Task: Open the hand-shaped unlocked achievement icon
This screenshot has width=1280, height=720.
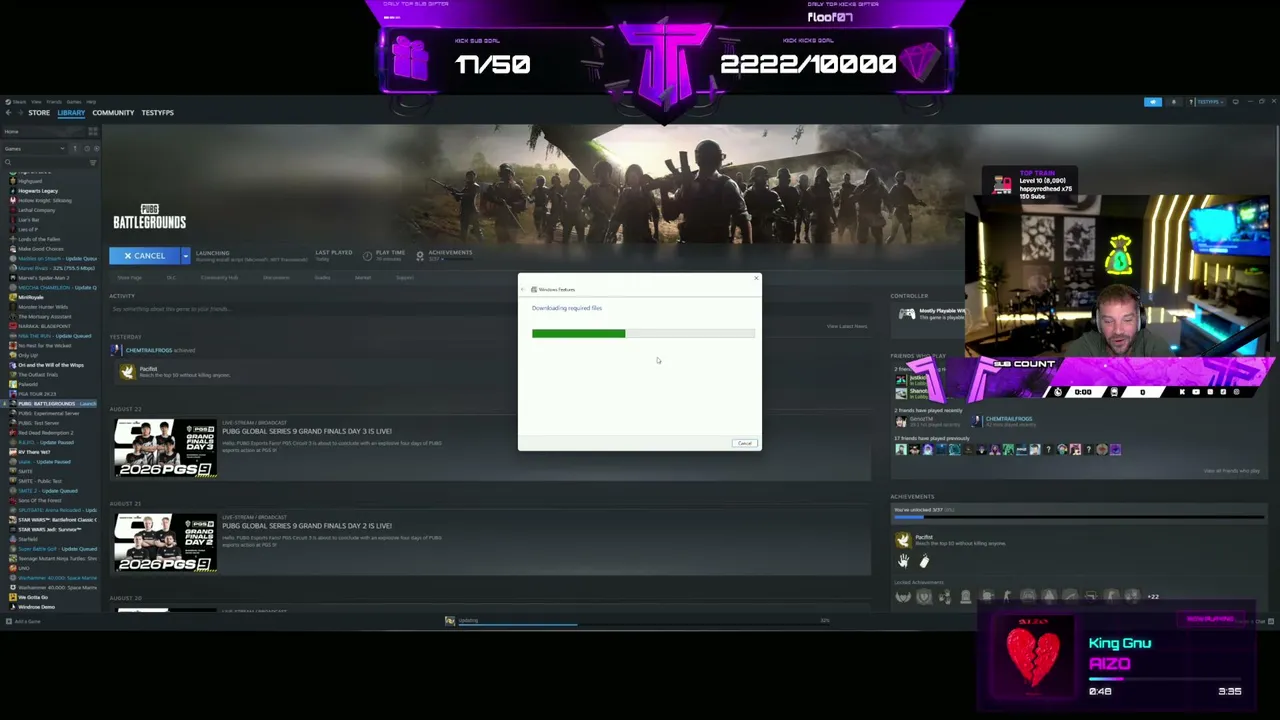Action: coord(903,562)
